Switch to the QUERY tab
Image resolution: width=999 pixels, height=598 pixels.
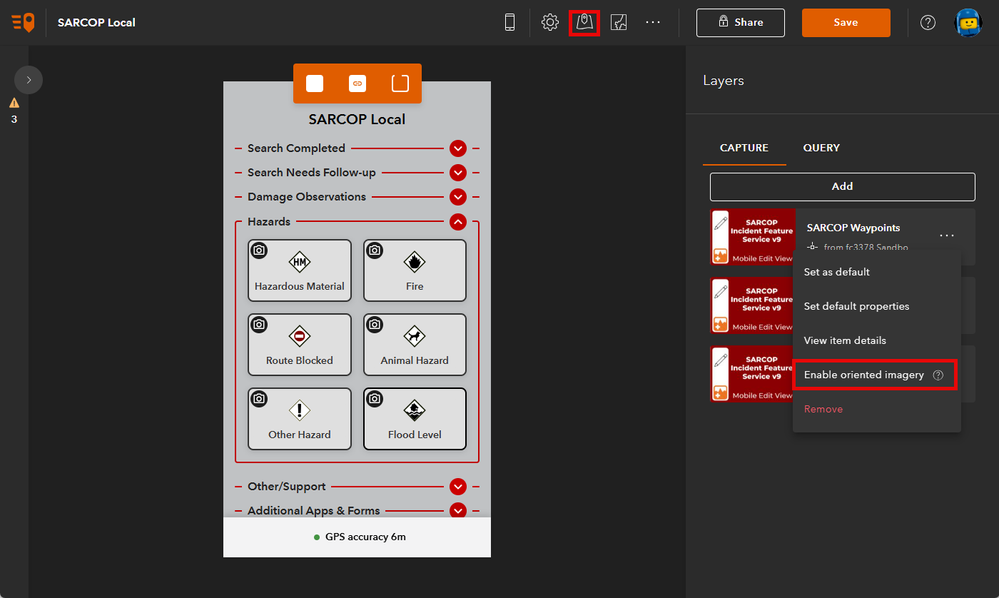(x=821, y=148)
